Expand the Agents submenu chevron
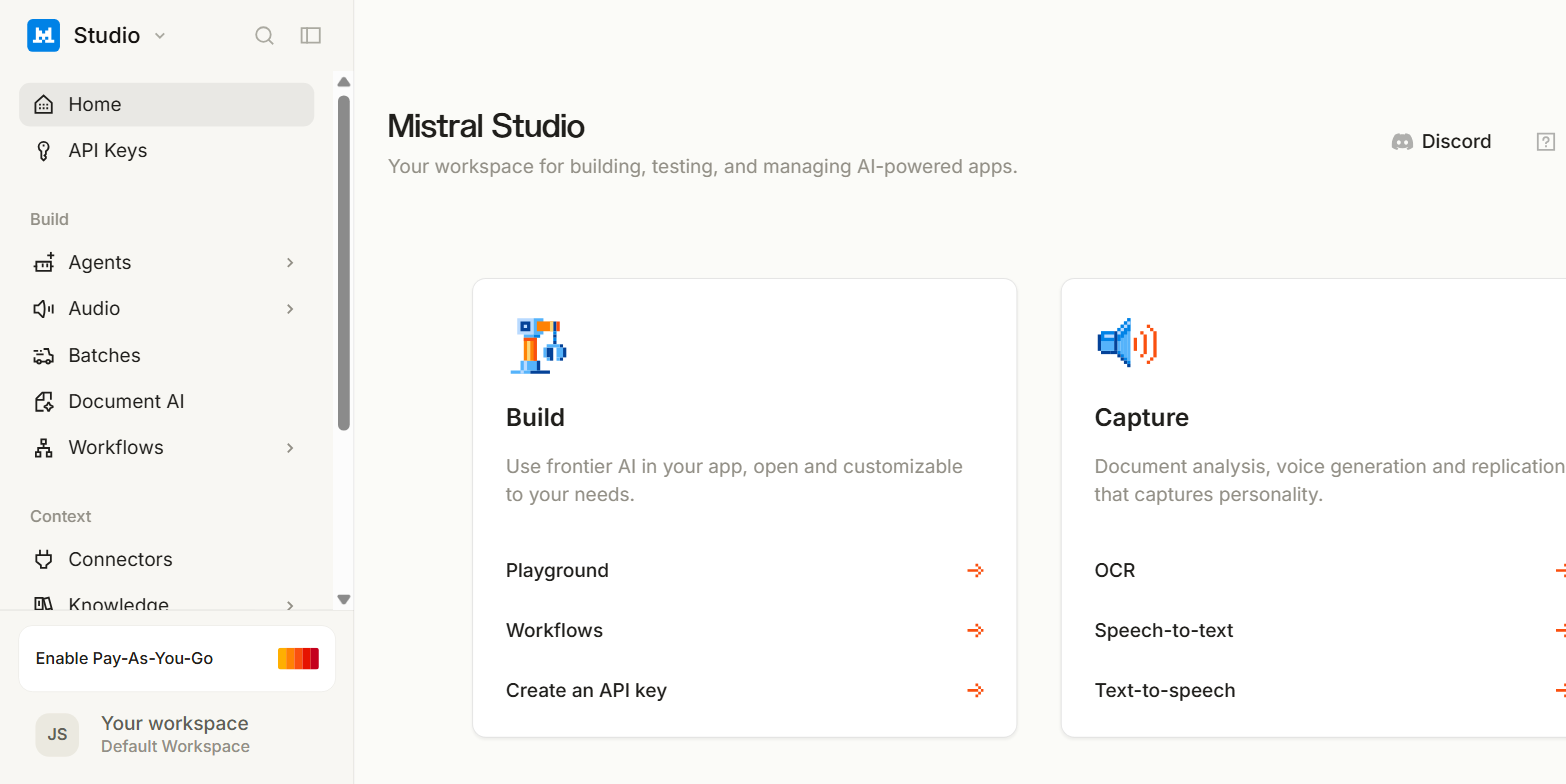 290,263
